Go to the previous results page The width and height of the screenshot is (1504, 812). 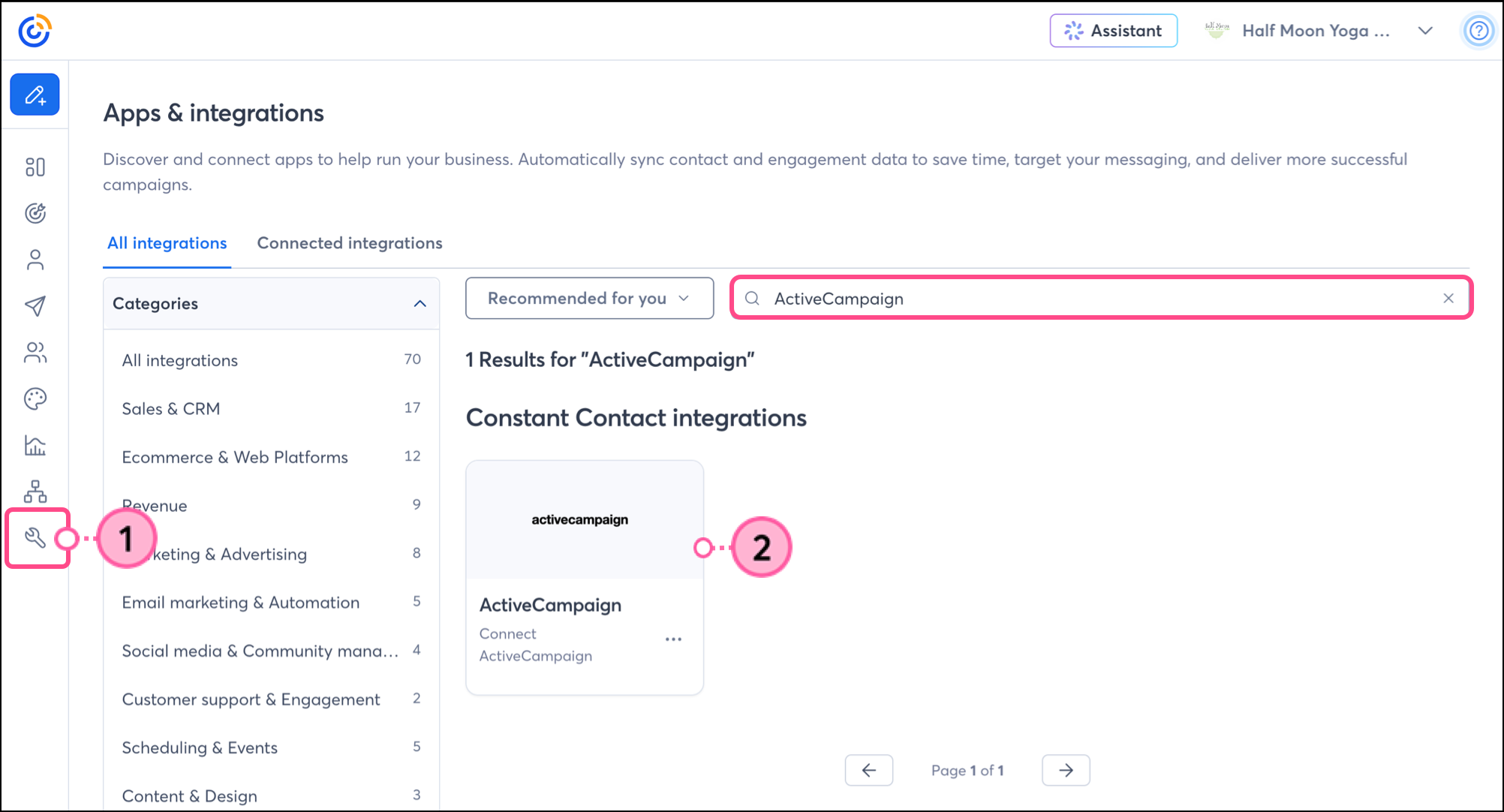click(869, 770)
